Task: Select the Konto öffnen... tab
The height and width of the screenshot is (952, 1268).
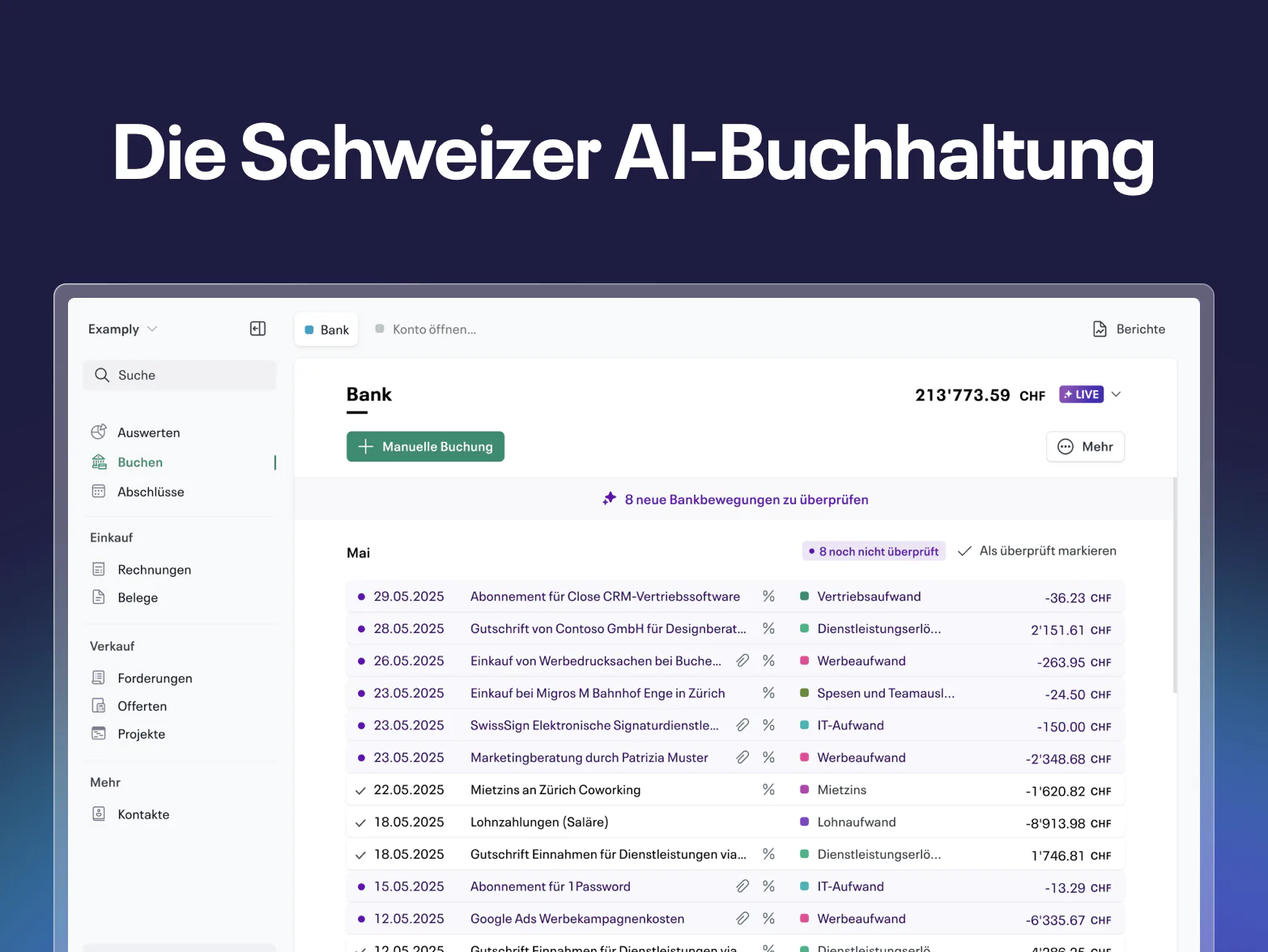Action: [426, 329]
